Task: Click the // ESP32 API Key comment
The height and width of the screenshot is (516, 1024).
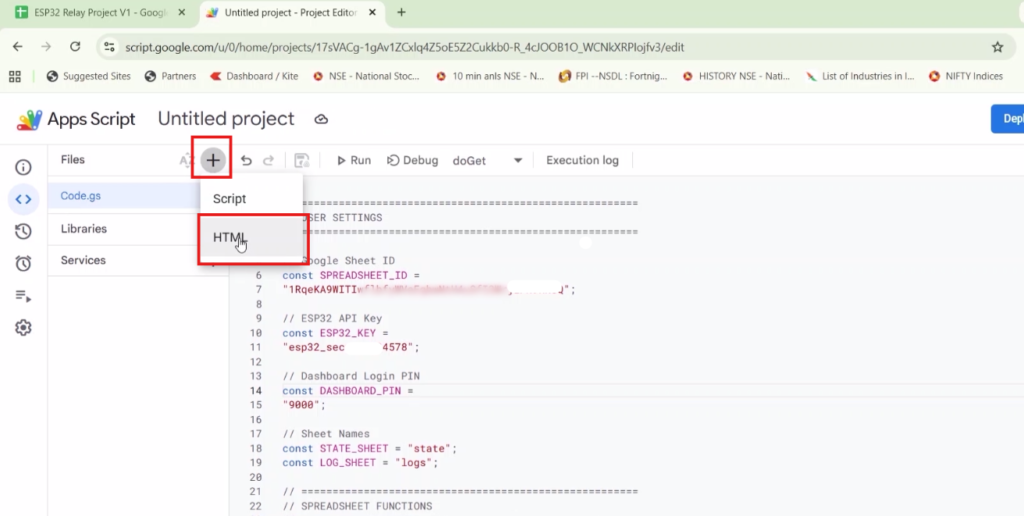Action: [332, 319]
